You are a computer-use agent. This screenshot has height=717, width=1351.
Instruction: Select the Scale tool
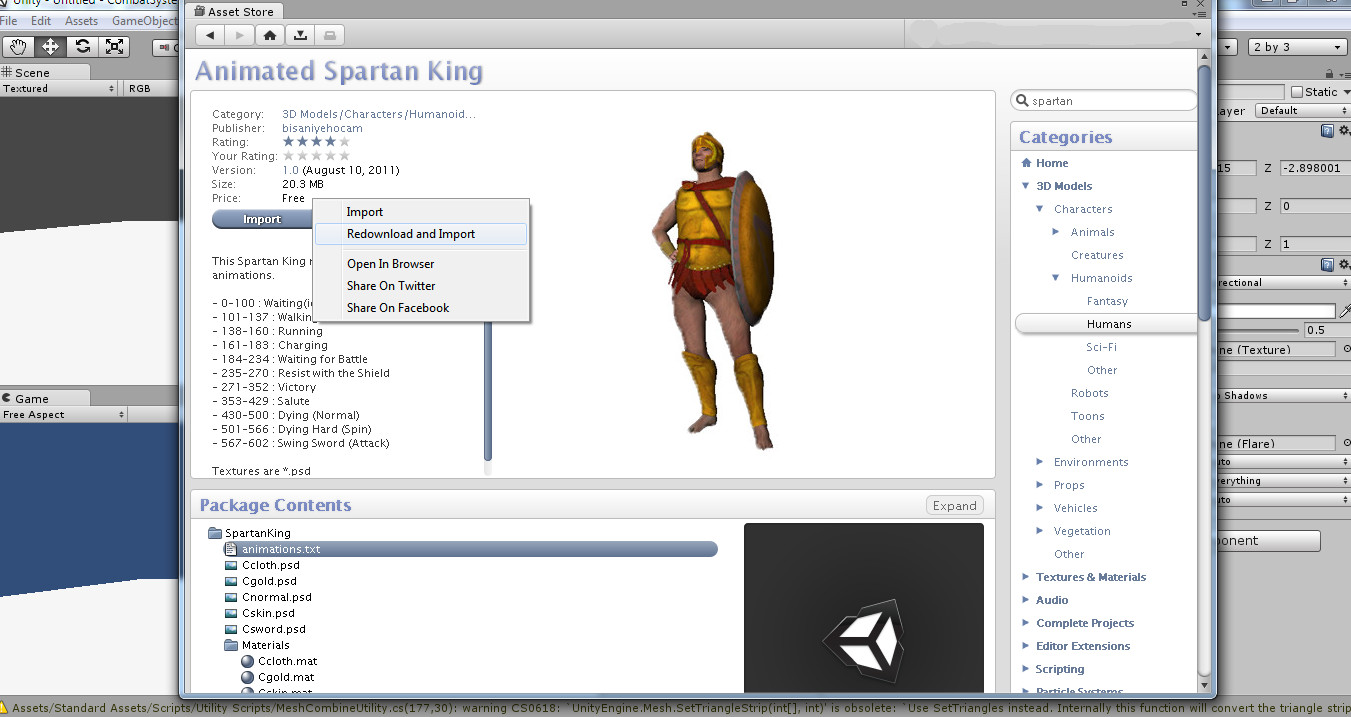tap(115, 46)
